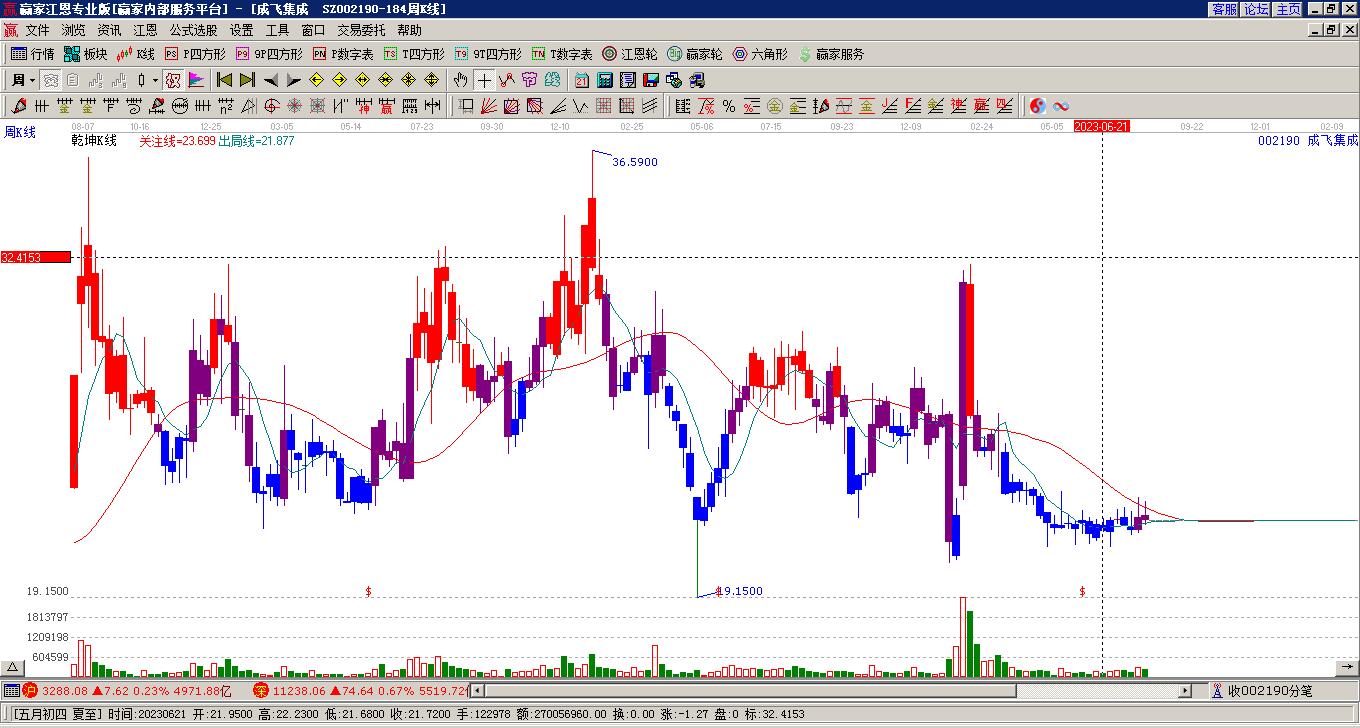Open the 行情 quotes view
1360x728 pixels.
pos(32,54)
